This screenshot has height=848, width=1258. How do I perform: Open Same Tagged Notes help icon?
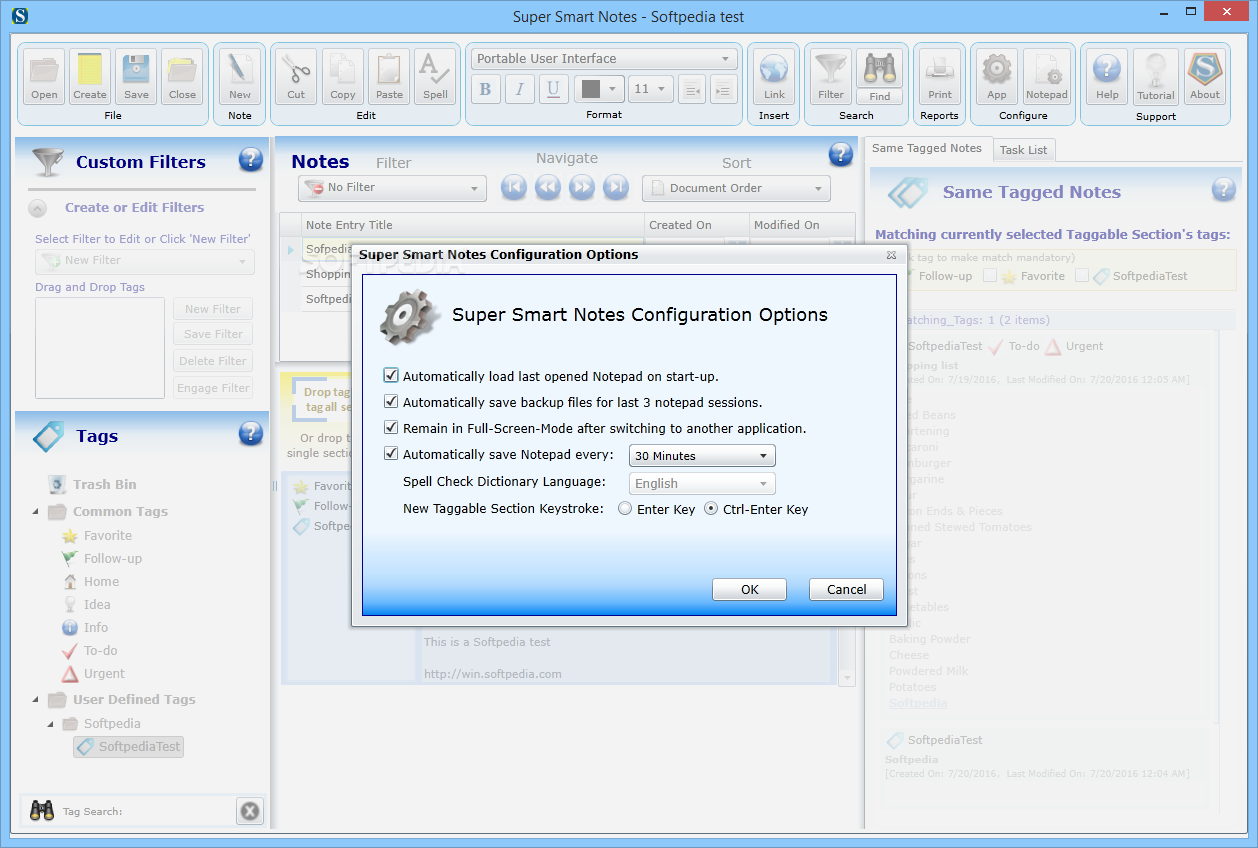(x=1224, y=190)
